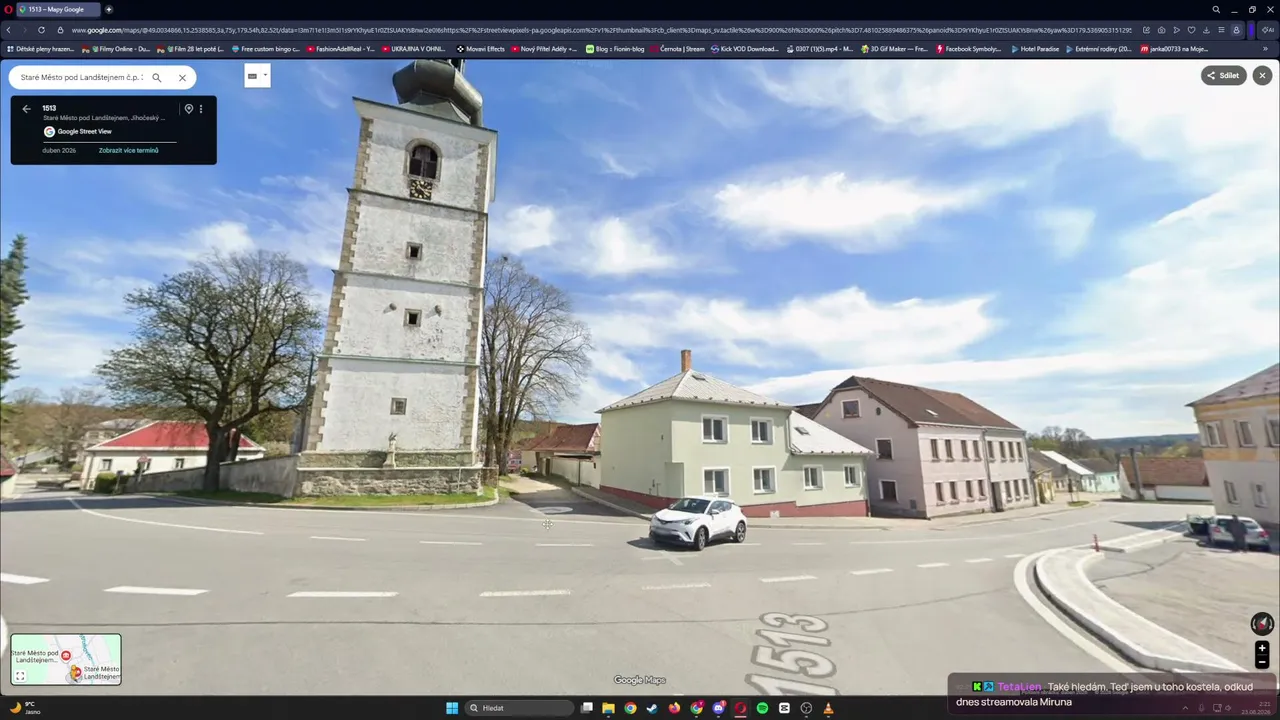Viewport: 1280px width, 720px height.
Task: Open a new browser tab
Action: click(109, 9)
